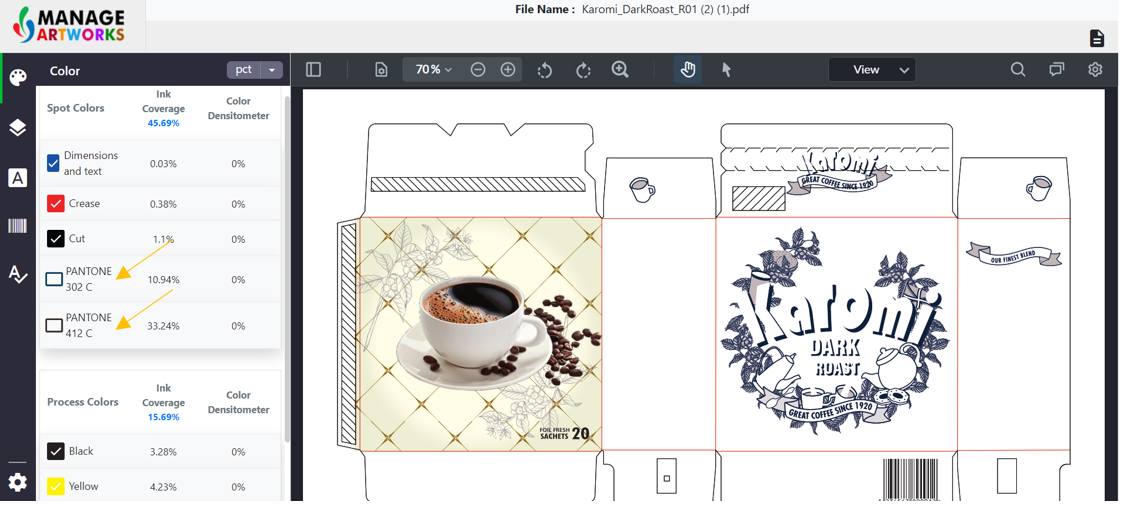Click the Manage Artworks logo

point(69,25)
